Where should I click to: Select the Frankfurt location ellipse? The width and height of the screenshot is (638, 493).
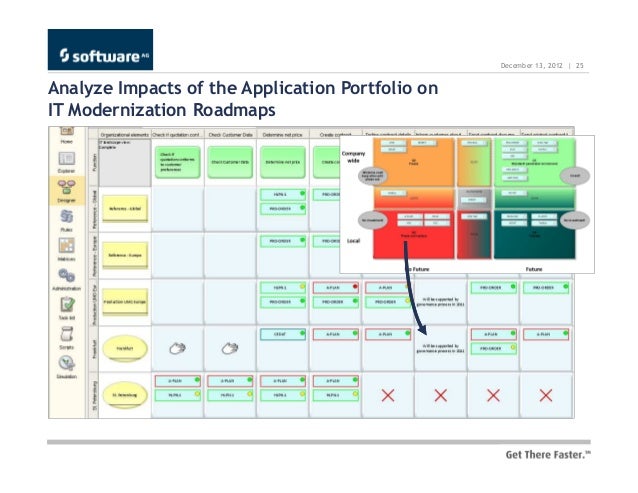[125, 349]
